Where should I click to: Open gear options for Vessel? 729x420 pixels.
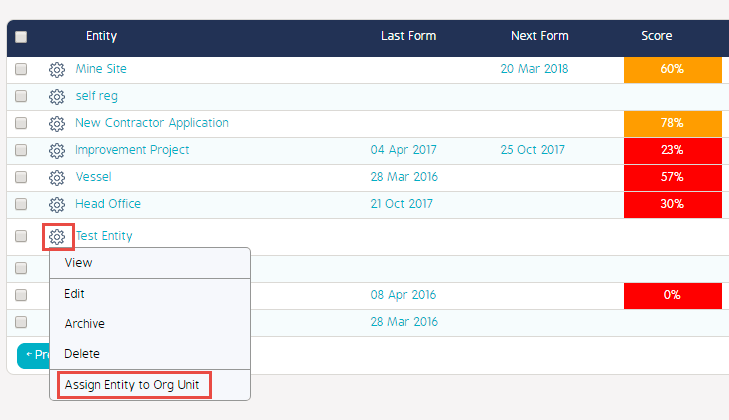tap(57, 178)
